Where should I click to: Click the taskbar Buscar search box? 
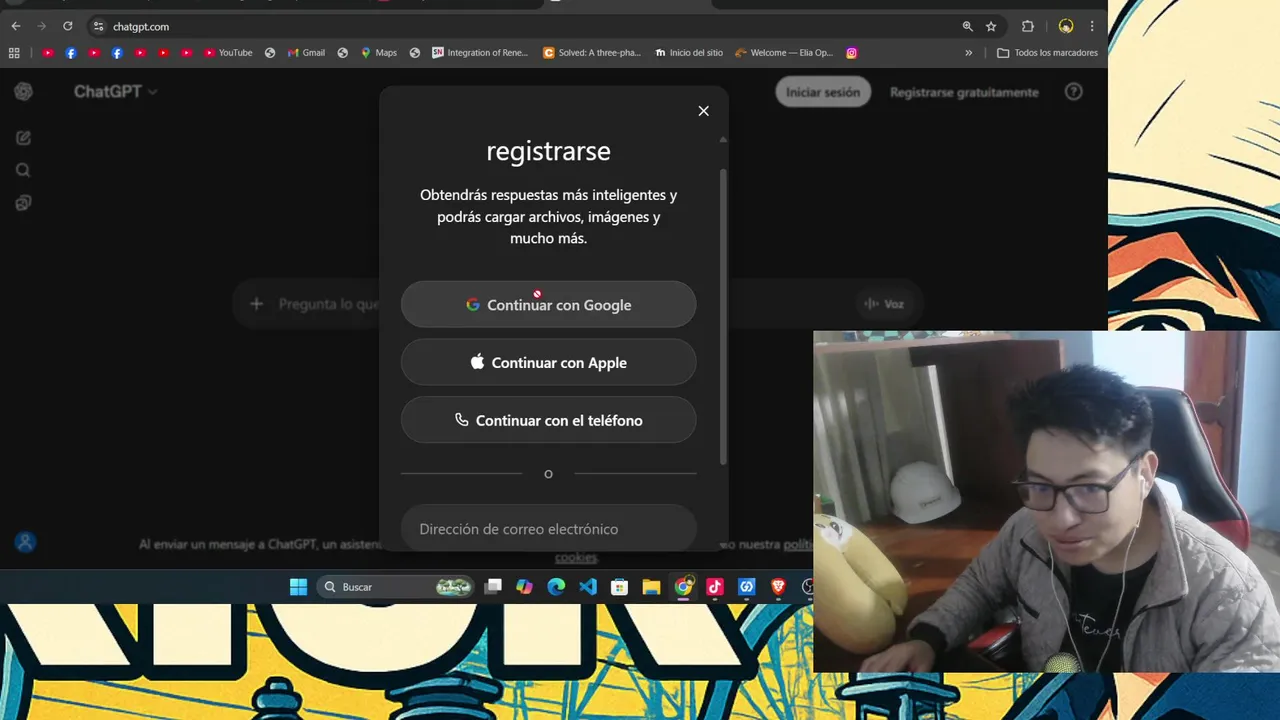coord(396,587)
